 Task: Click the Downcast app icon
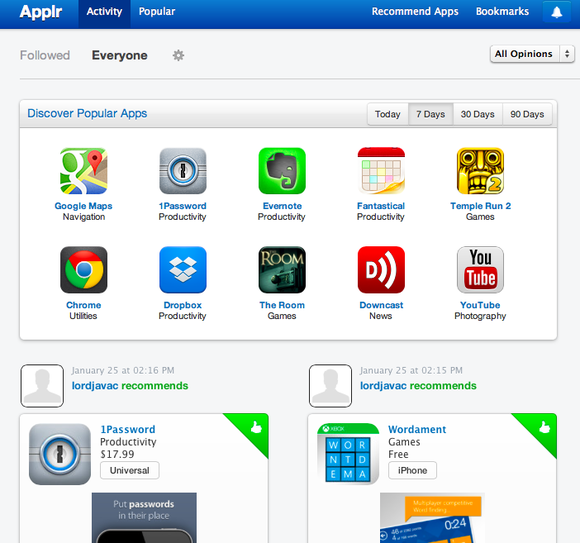(x=381, y=270)
